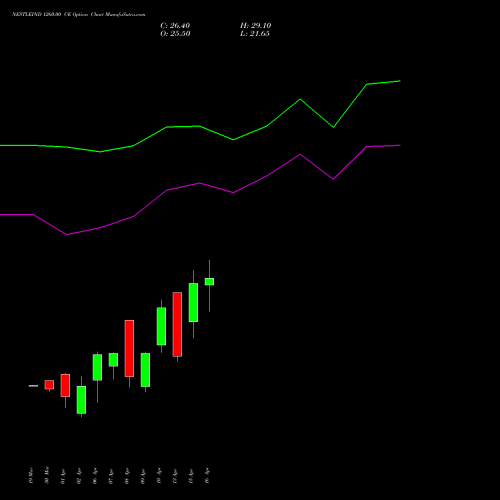The width and height of the screenshot is (500, 500).
Task: Select the green candle above 02 Apr
Action: tap(81, 400)
